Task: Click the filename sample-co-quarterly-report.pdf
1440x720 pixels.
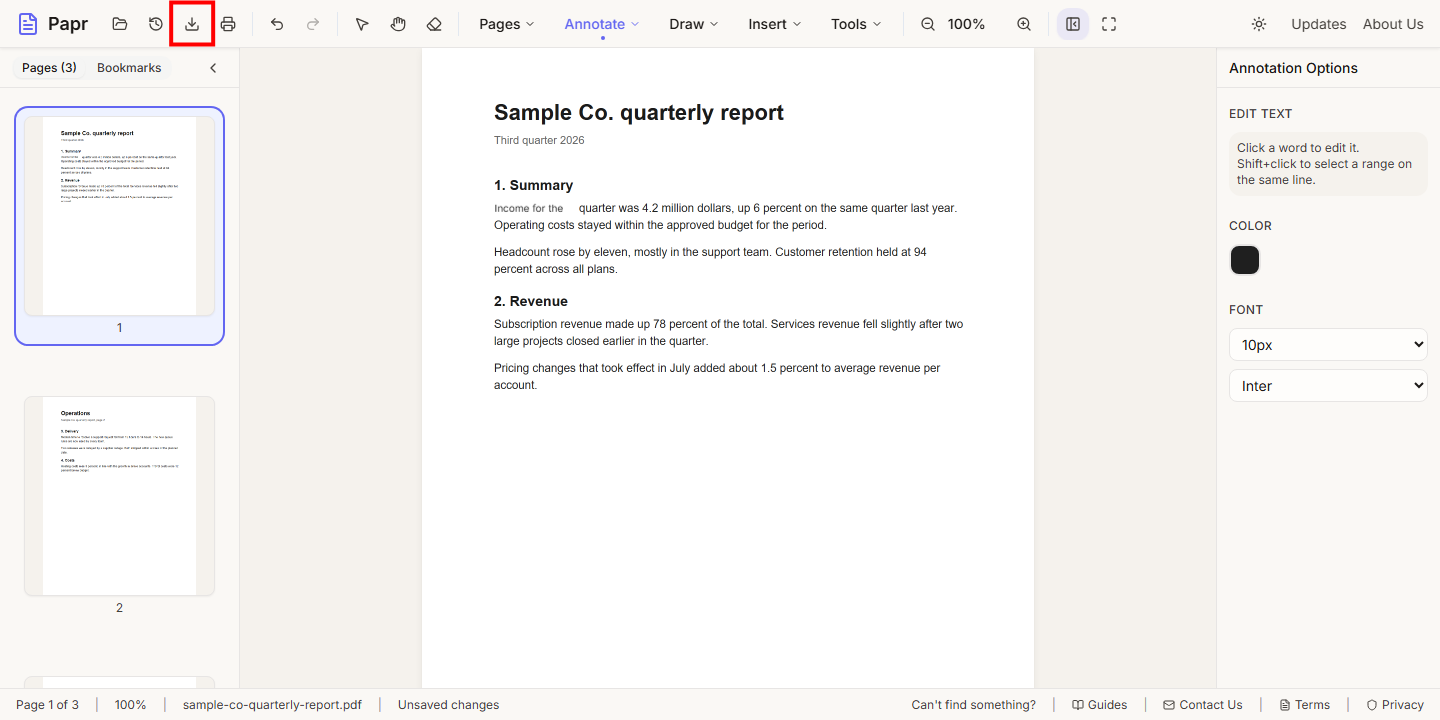Action: click(x=272, y=705)
